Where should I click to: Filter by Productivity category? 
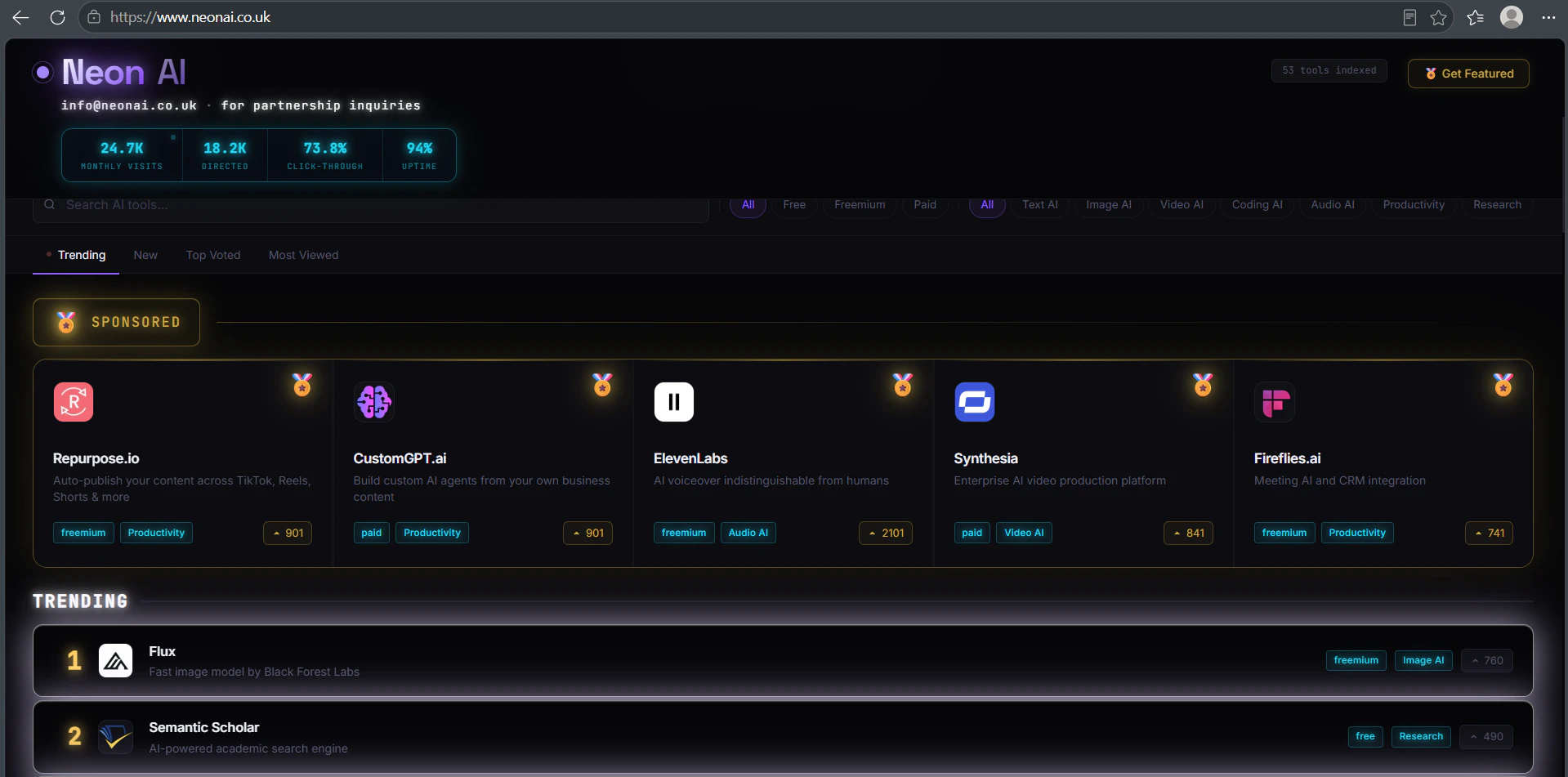(x=1414, y=205)
